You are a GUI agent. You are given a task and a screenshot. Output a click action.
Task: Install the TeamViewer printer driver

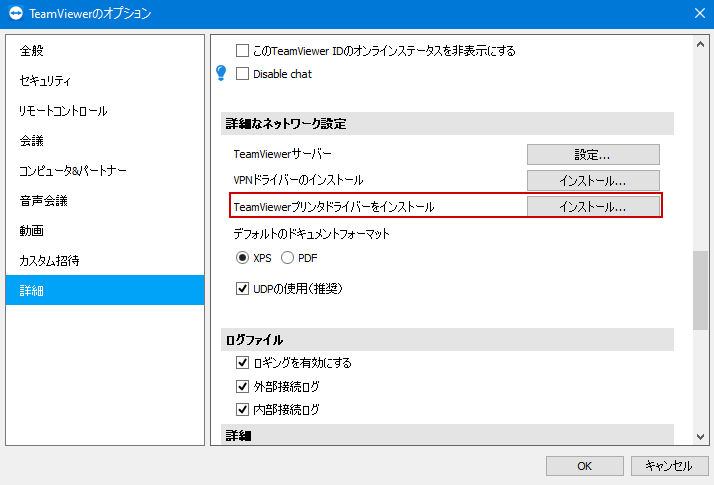pyautogui.click(x=593, y=207)
